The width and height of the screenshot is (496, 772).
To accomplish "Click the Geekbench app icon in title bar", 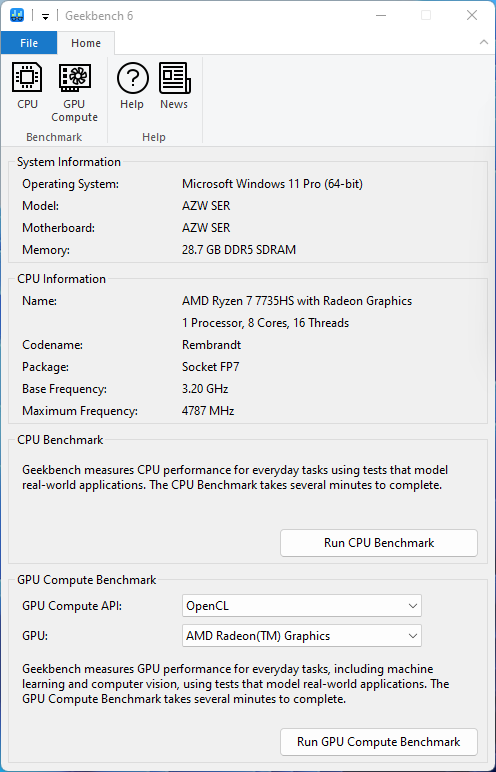I will pos(17,16).
